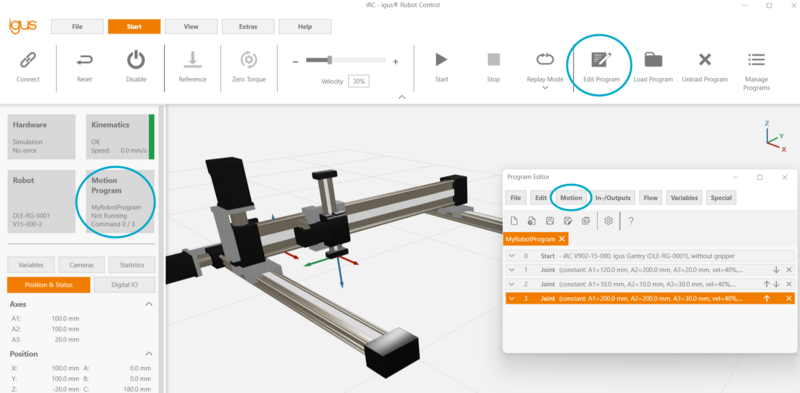This screenshot has height=393, width=800.
Task: Expand command 0 Start row
Action: 512,256
